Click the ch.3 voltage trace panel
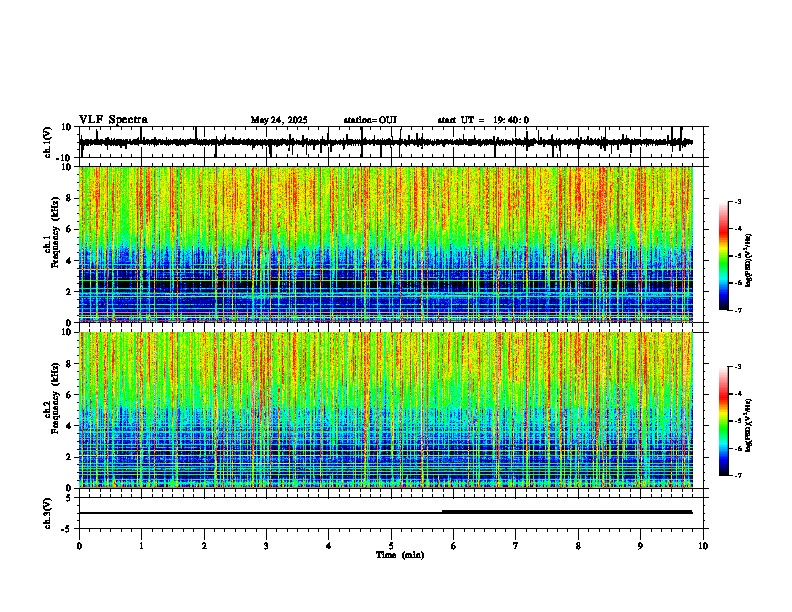 391,513
